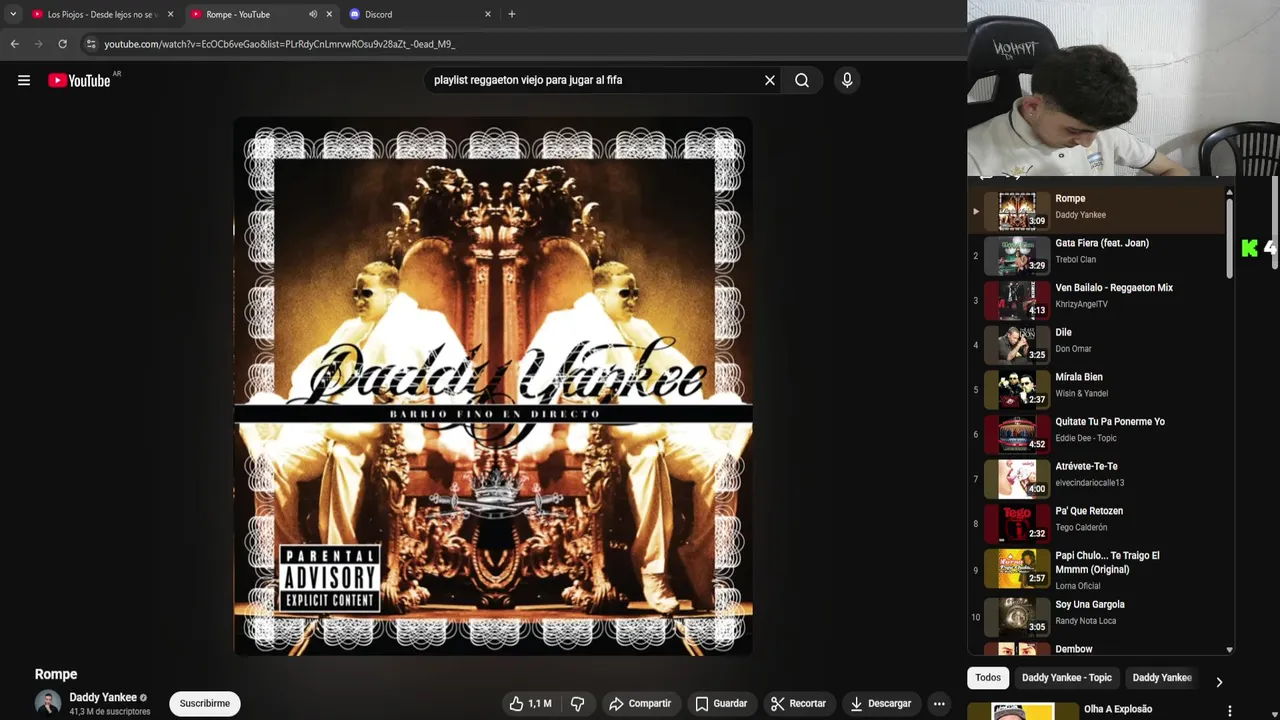The height and width of the screenshot is (720, 1280).
Task: Save video with Guardar button
Action: pos(721,704)
